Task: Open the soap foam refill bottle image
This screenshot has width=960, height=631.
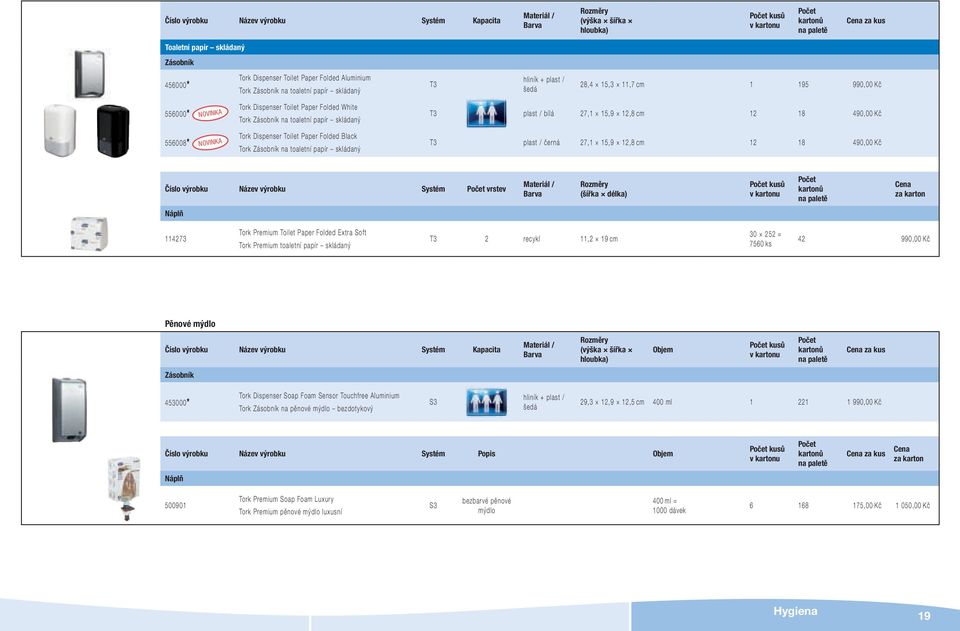Action: (x=125, y=488)
